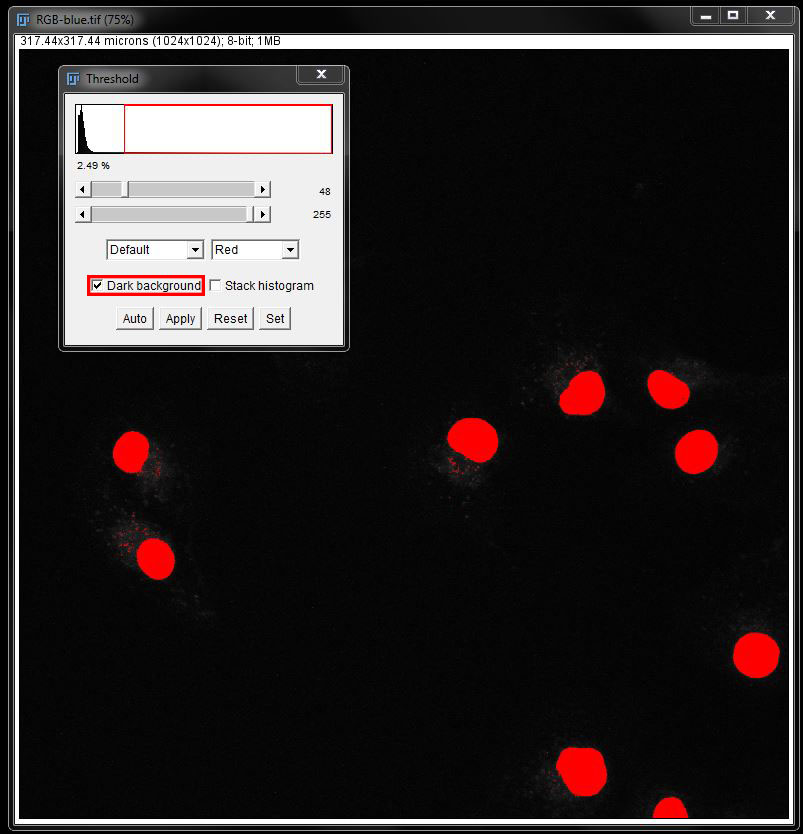The image size is (803, 834).
Task: Open the Default thresholding method dropdown
Action: click(155, 250)
